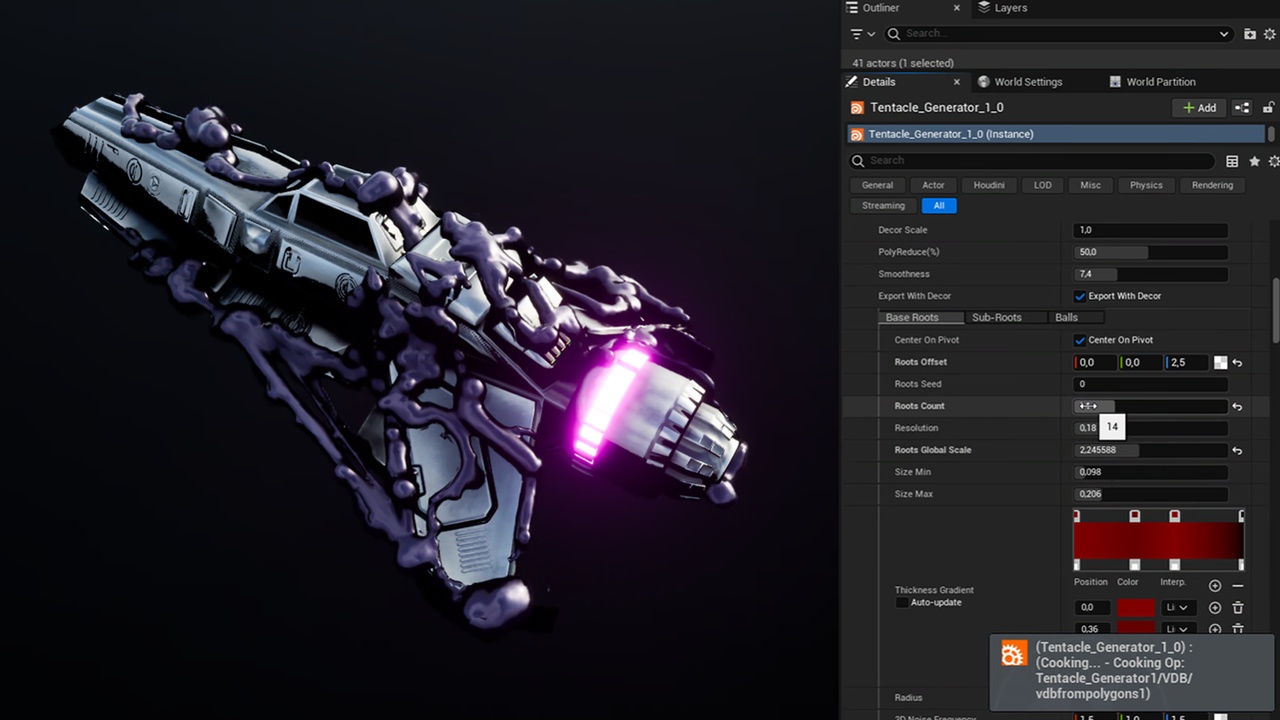Open the Outliner search history dropdown arrow
The height and width of the screenshot is (720, 1280).
(x=1224, y=34)
